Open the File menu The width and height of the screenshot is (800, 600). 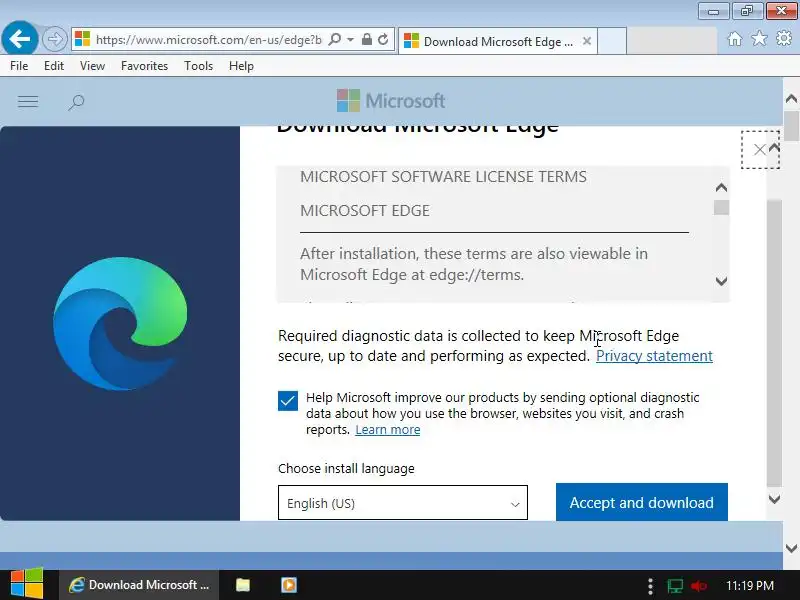(x=19, y=66)
